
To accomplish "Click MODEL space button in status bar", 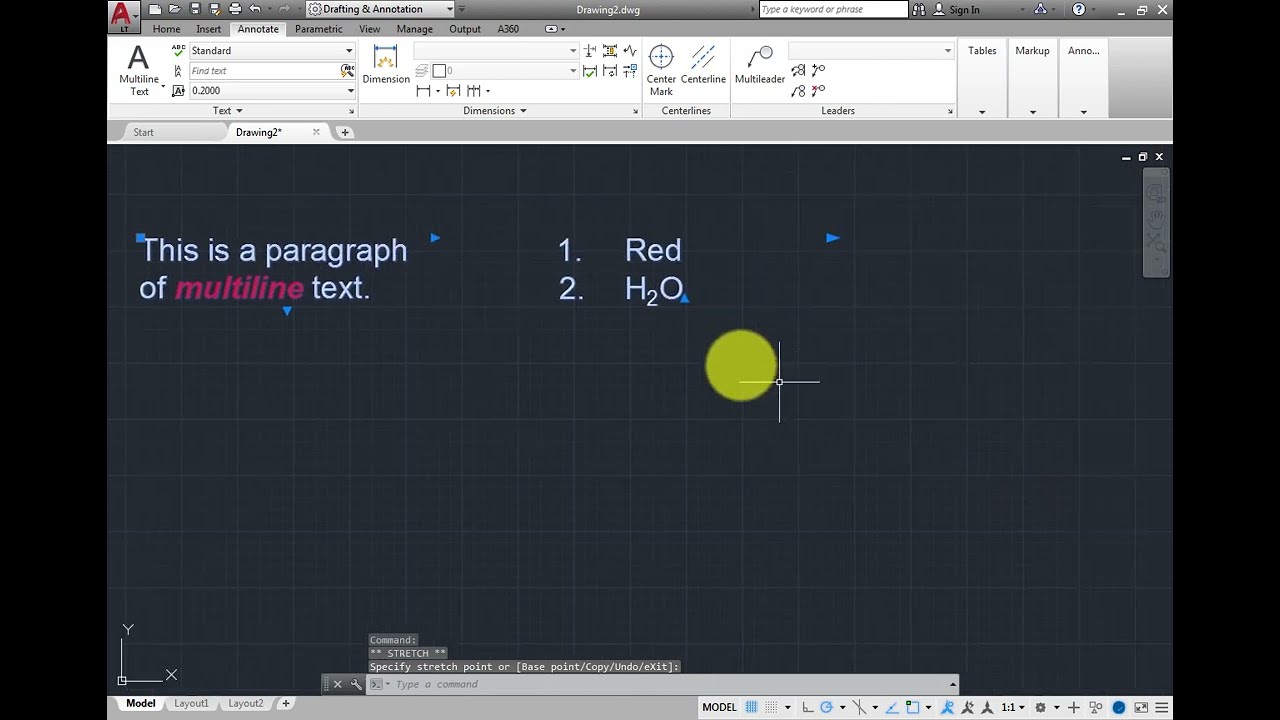I will pos(719,707).
